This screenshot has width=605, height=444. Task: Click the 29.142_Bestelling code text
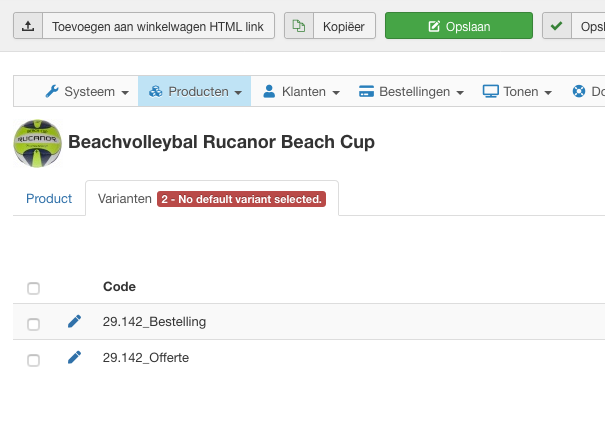click(x=154, y=321)
